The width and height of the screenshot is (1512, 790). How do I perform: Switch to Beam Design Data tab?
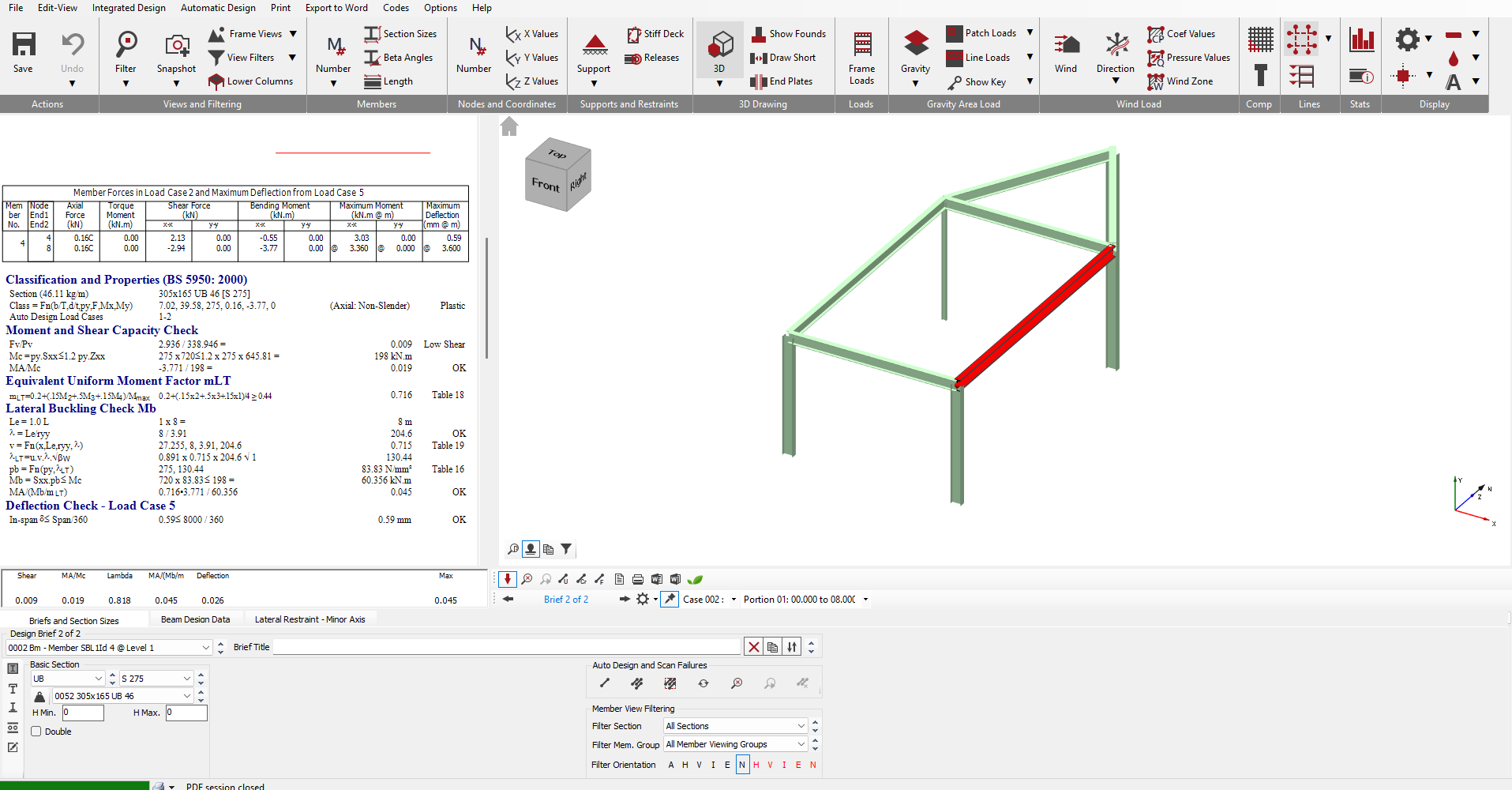coord(196,619)
